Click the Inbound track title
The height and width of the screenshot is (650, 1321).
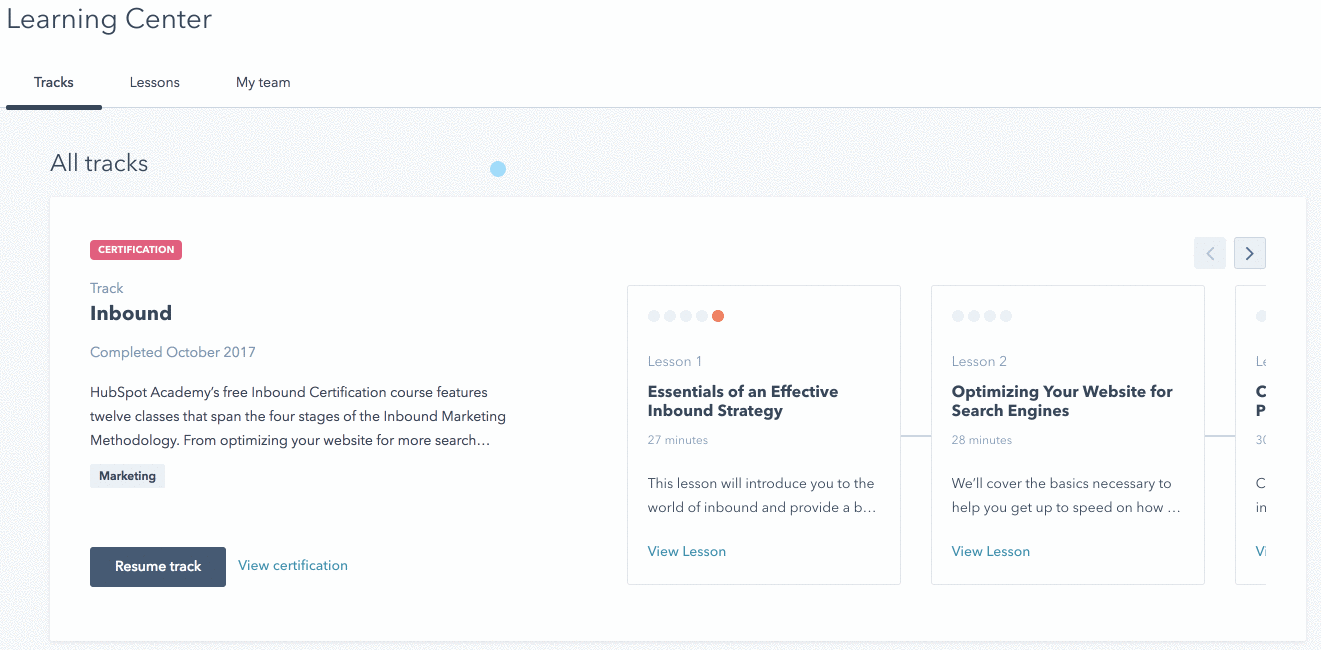(131, 313)
